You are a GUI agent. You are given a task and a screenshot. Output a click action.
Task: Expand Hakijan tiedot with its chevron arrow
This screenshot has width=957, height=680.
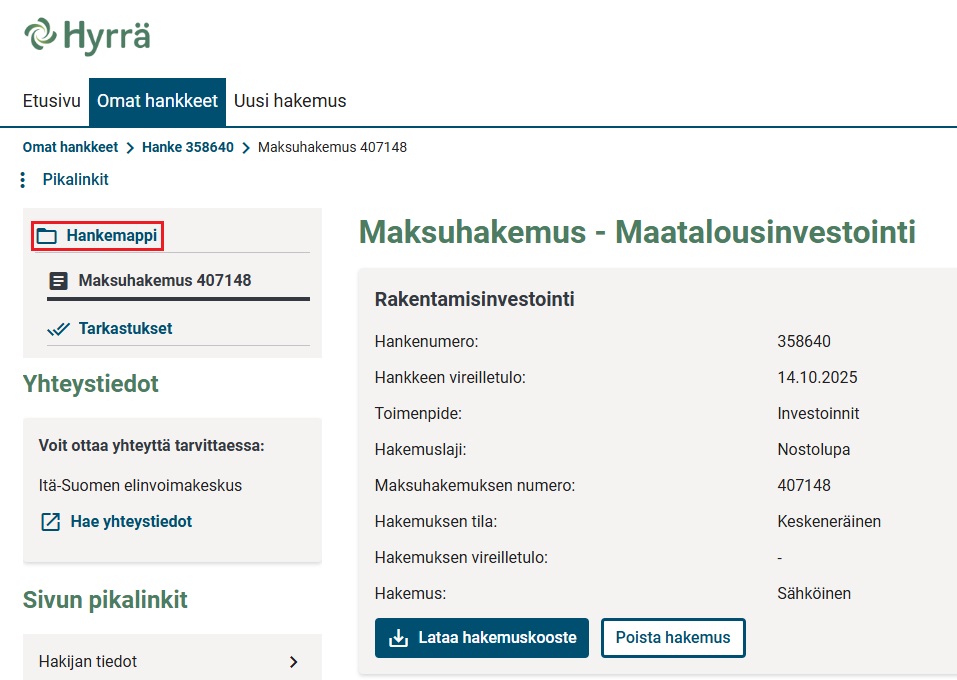[x=293, y=661]
